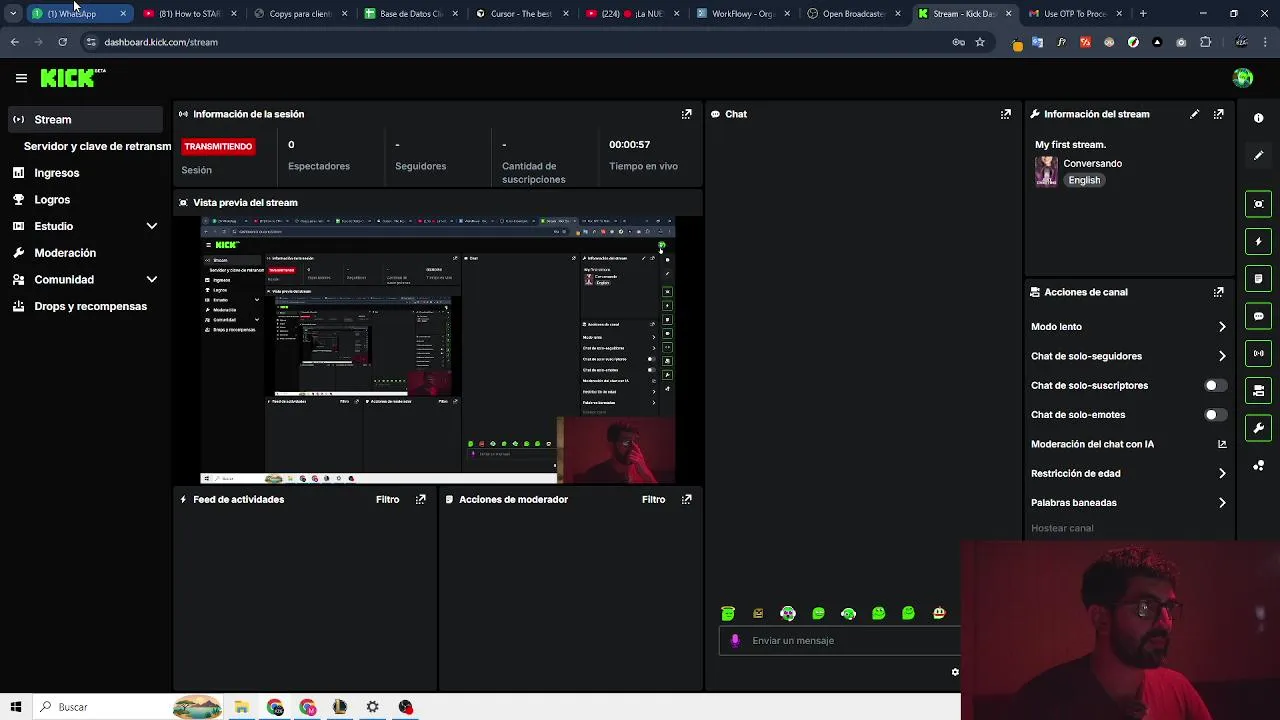Image resolution: width=1280 pixels, height=720 pixels.
Task: Open chat settings gear icon
Action: [955, 672]
